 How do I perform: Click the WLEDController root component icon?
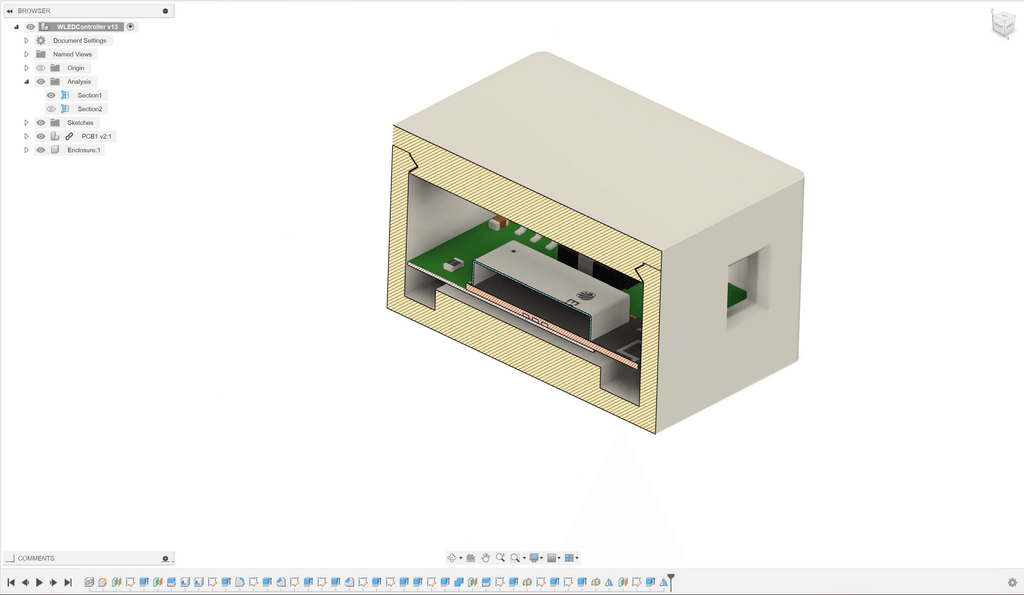(x=44, y=27)
